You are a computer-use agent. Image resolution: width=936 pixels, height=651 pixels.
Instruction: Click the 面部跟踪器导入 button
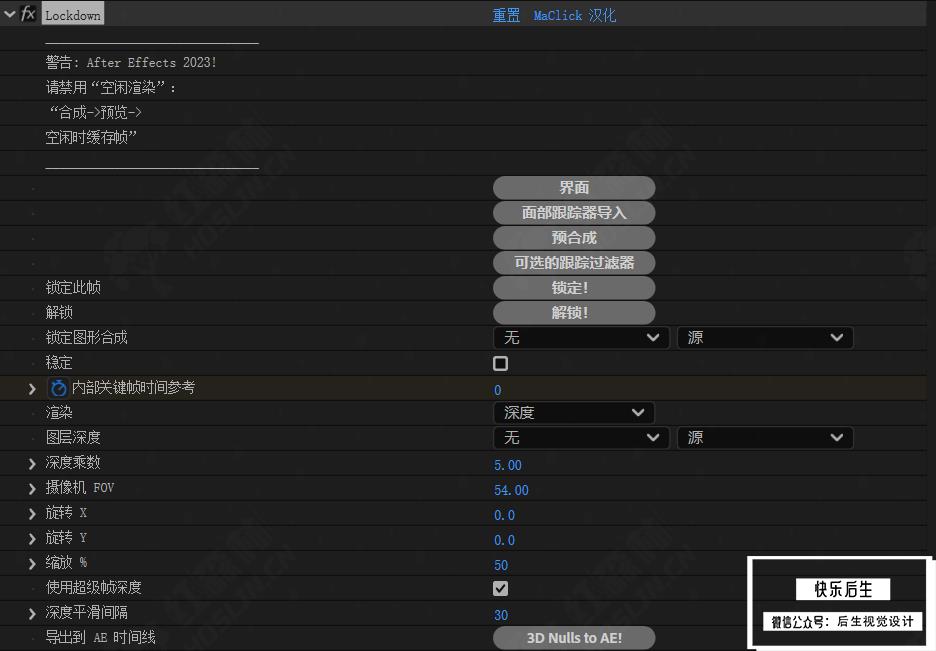tap(574, 212)
